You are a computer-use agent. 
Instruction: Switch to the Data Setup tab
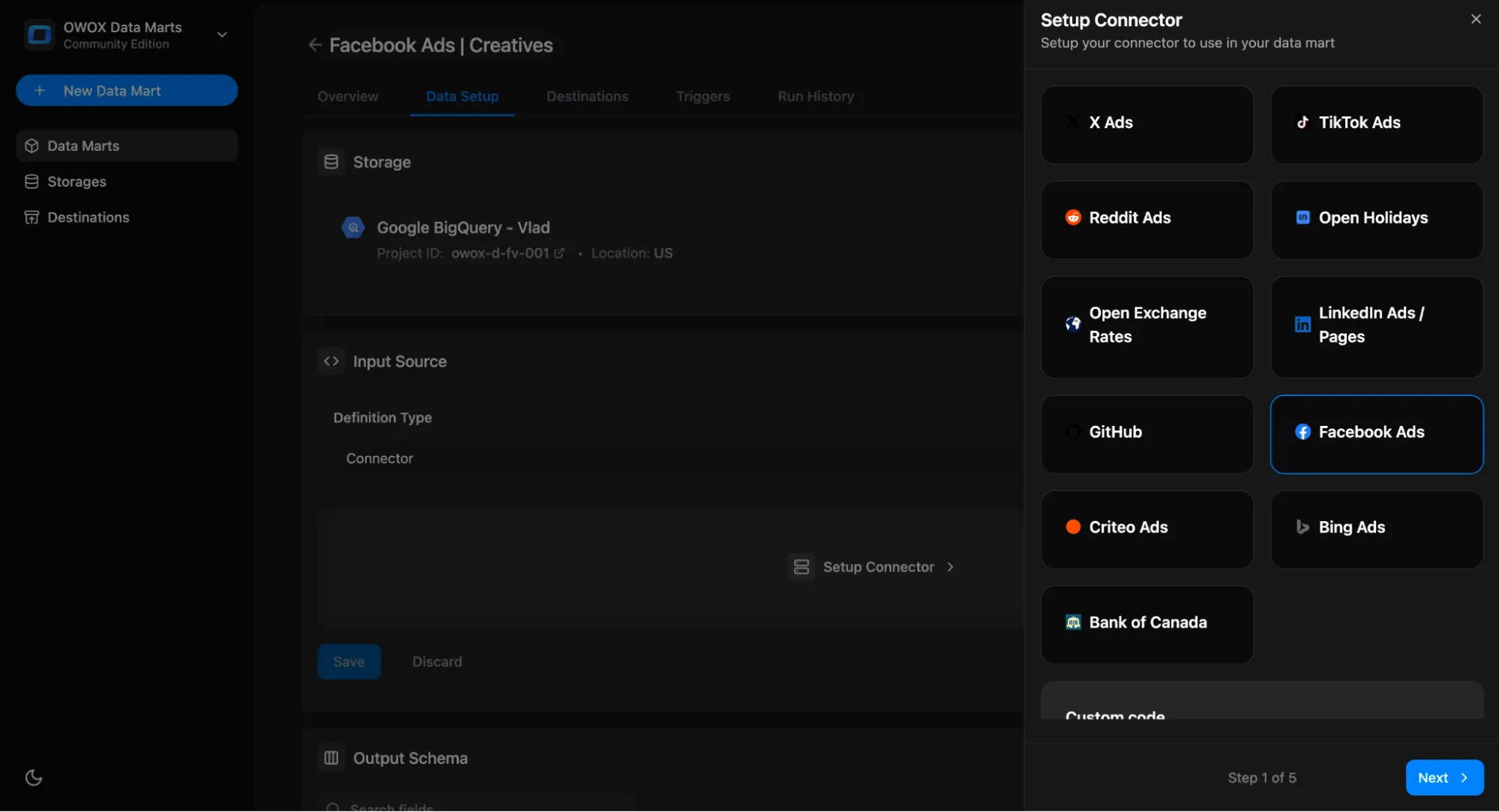click(463, 96)
